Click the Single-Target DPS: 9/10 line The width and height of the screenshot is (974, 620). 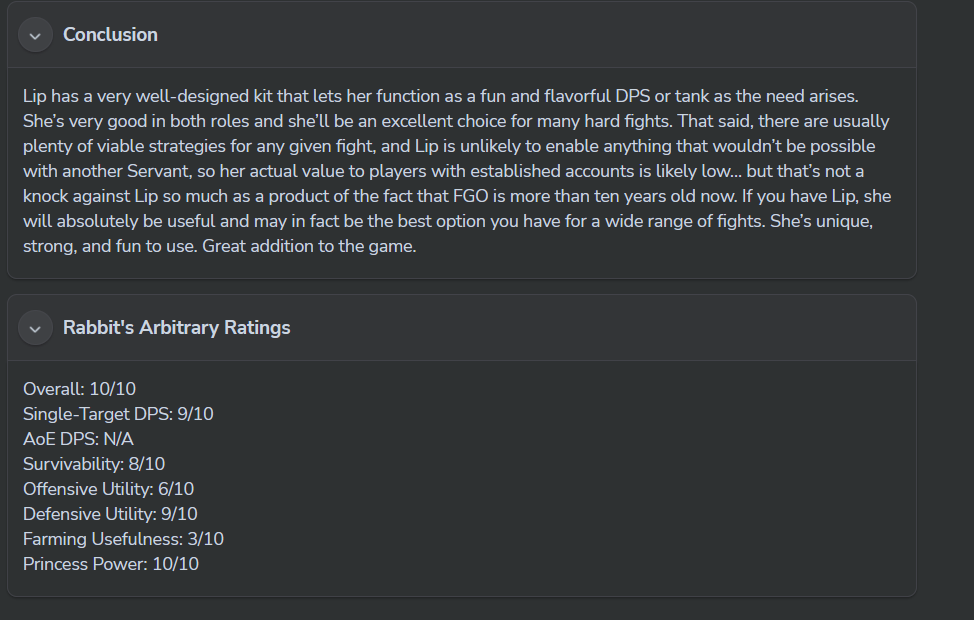(118, 414)
